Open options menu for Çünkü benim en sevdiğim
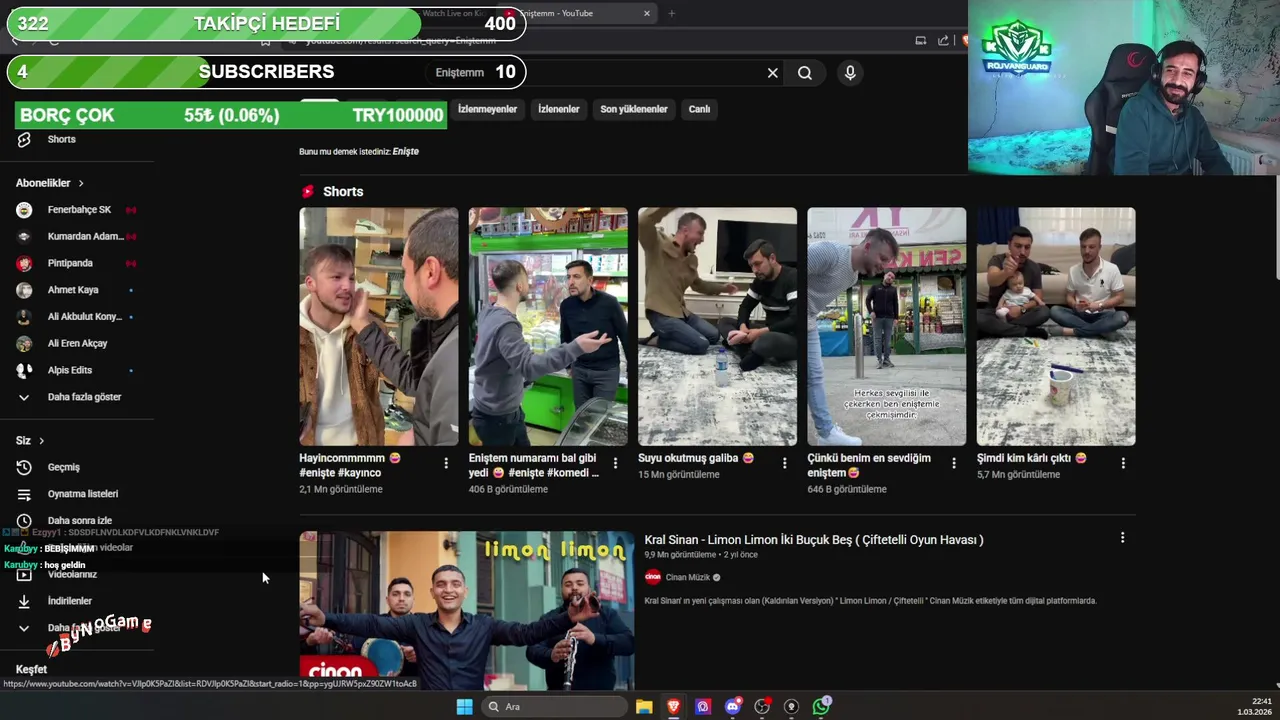This screenshot has height=720, width=1280. click(x=953, y=463)
